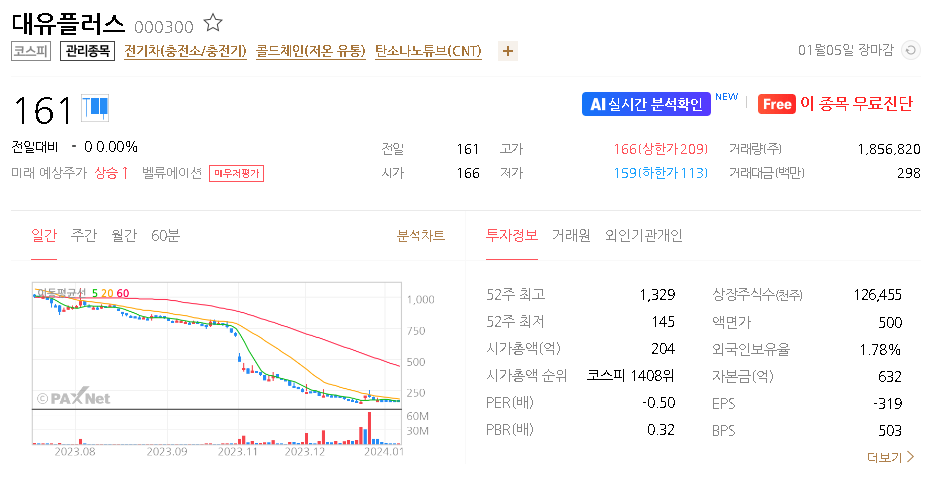Open AI 실시간 분석확인 button
The height and width of the screenshot is (483, 925).
[x=646, y=104]
